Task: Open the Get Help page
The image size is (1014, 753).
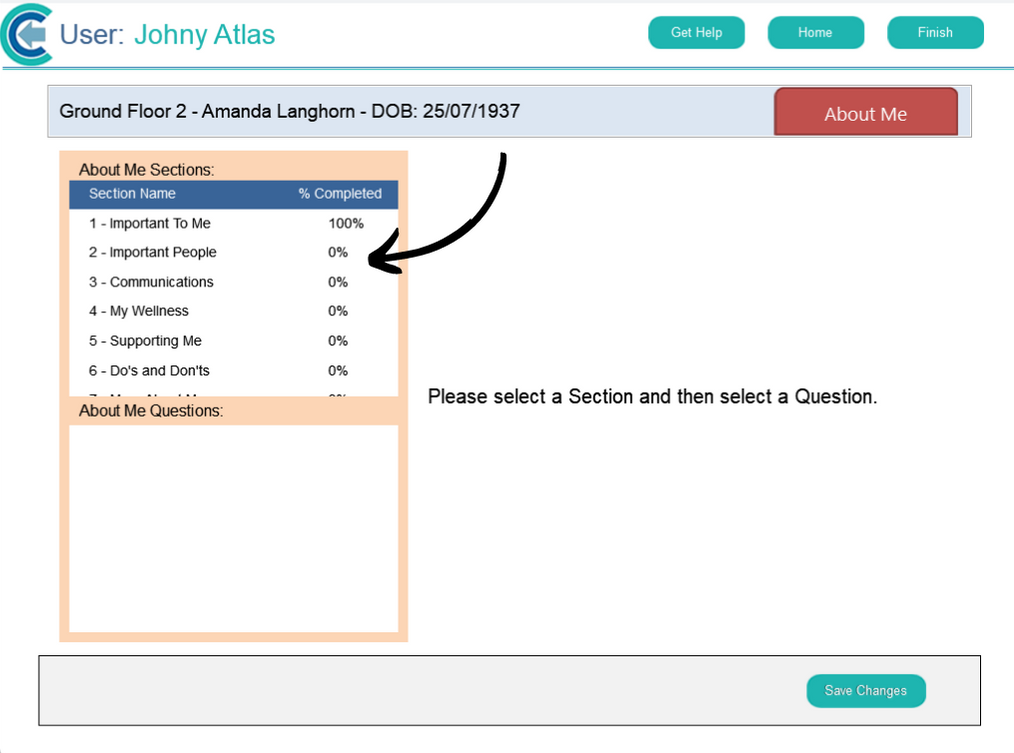Action: [x=696, y=33]
